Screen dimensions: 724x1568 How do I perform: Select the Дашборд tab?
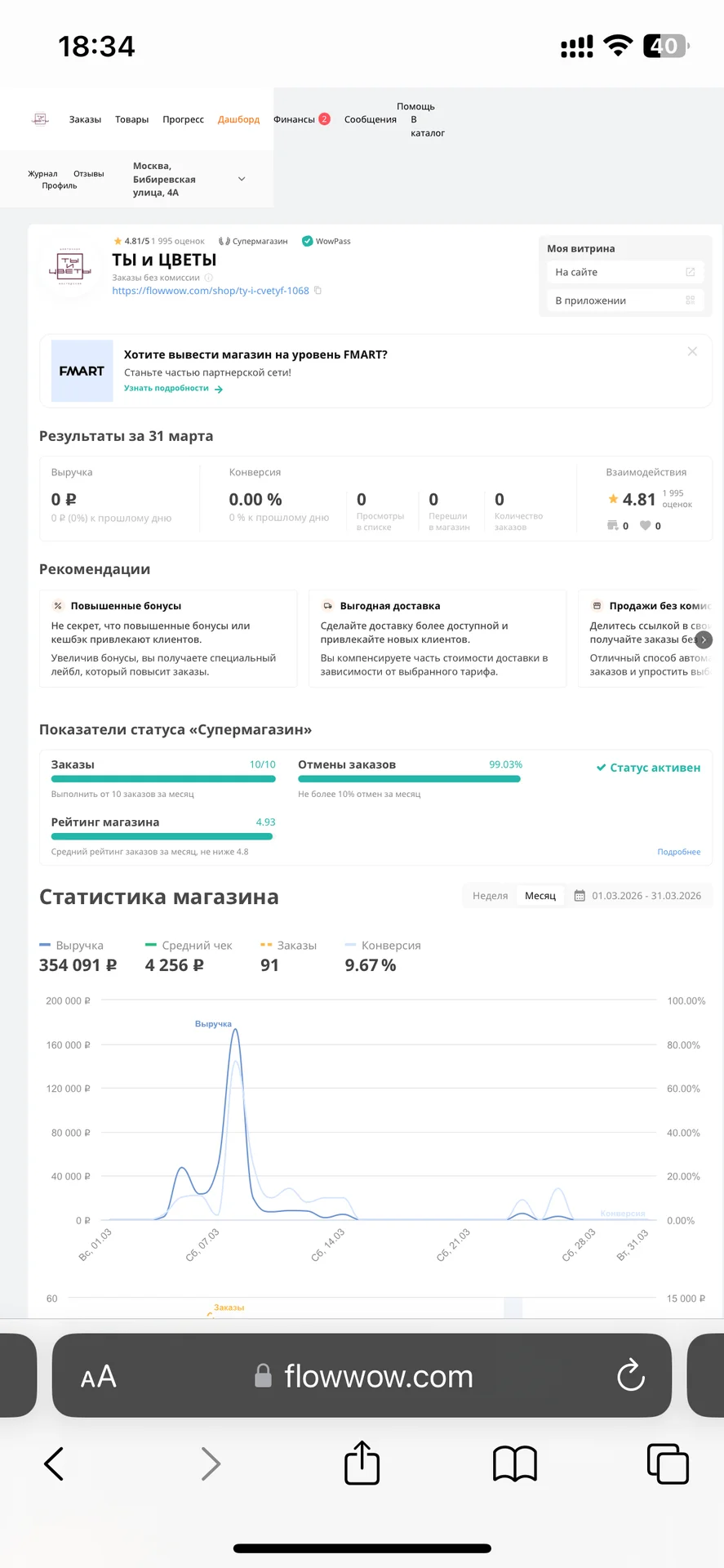(238, 119)
